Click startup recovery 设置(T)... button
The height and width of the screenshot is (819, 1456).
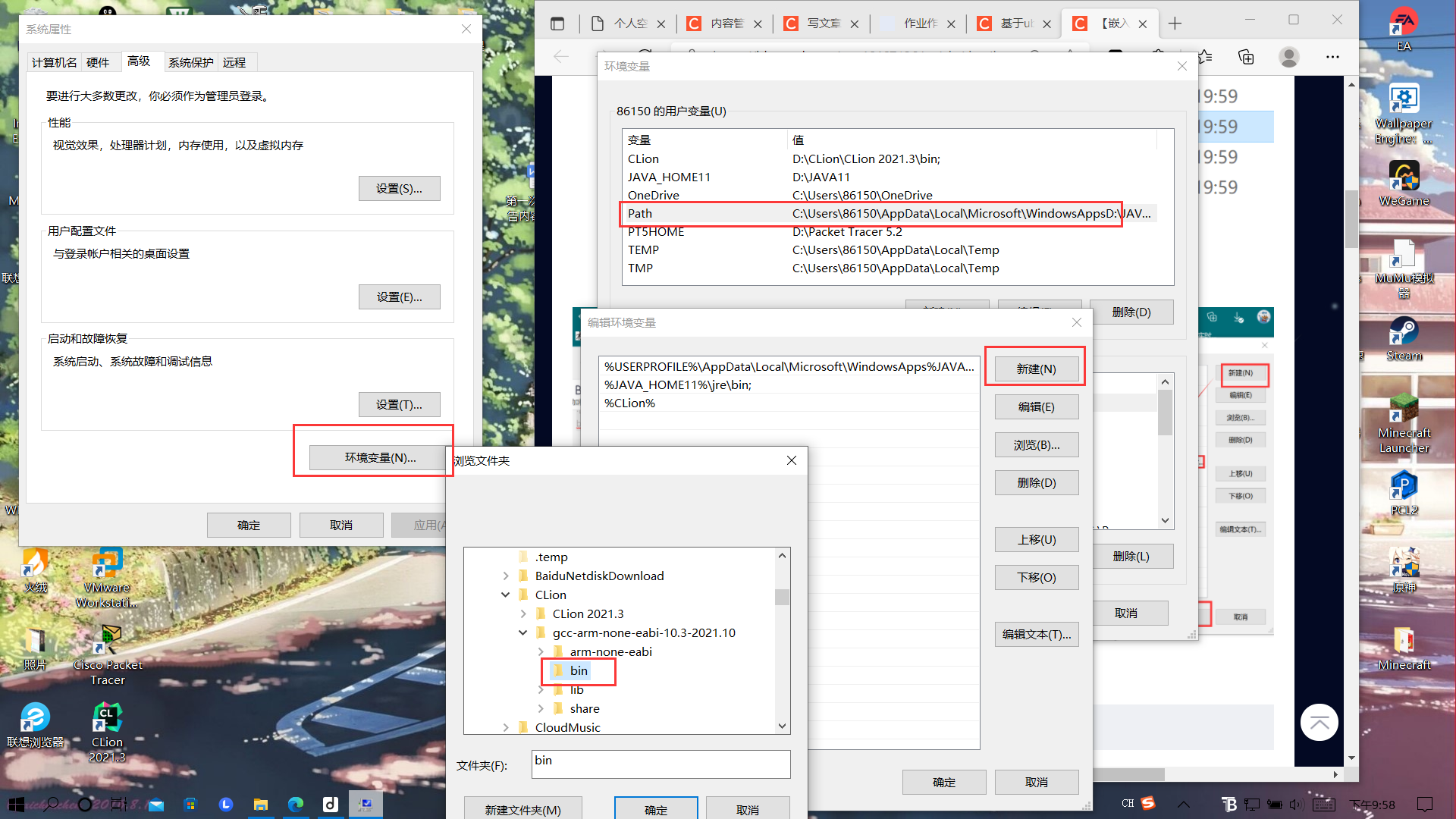[399, 404]
